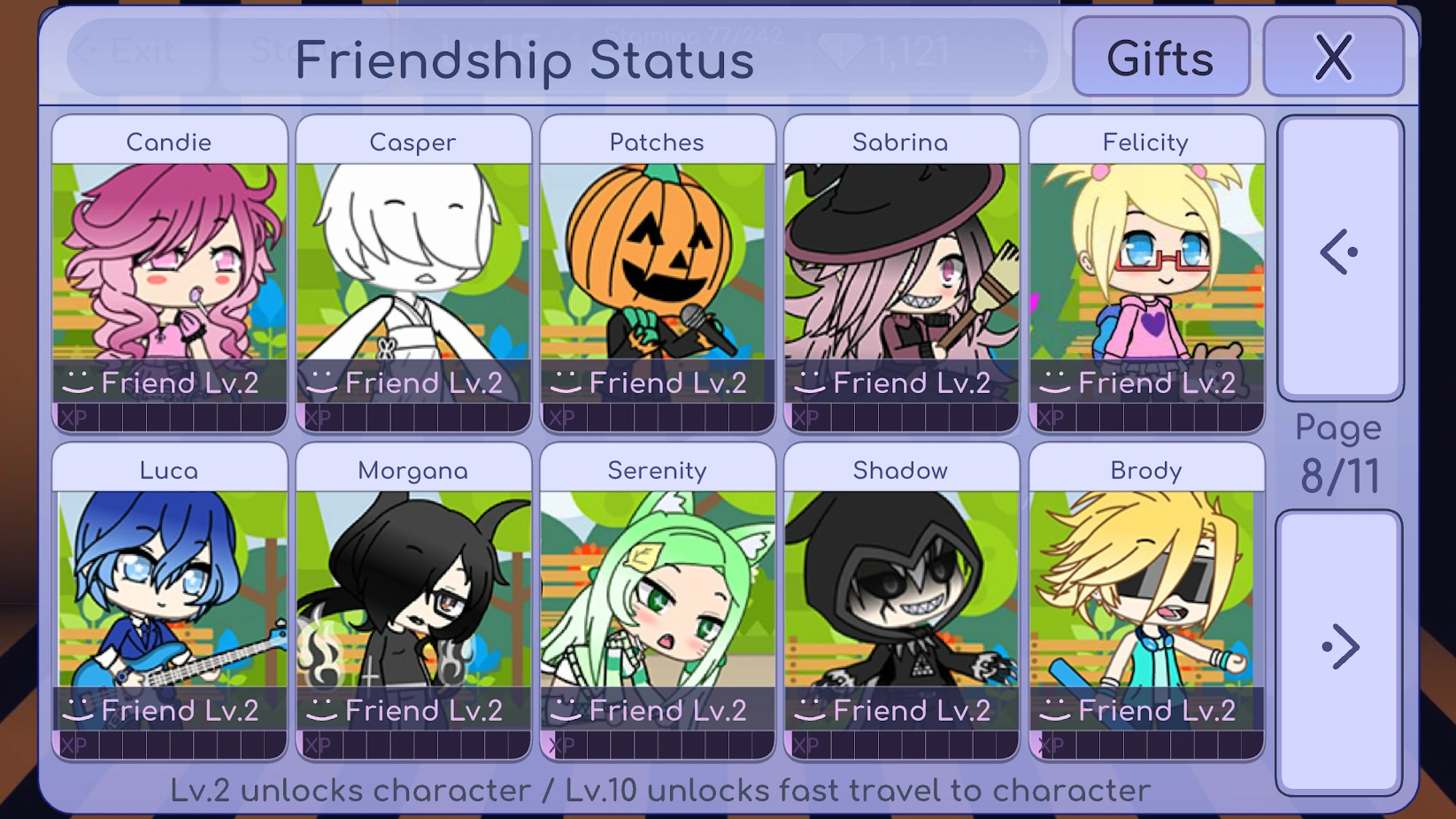
Task: Click the smiley icon on Patches' friend level
Action: coord(566,382)
